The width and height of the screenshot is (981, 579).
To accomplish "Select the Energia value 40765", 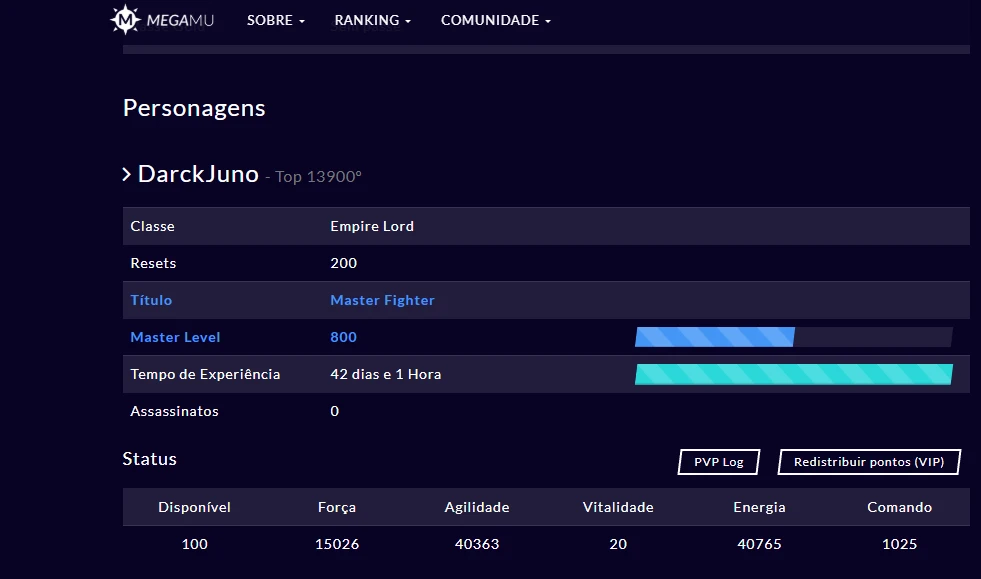I will [x=758, y=544].
